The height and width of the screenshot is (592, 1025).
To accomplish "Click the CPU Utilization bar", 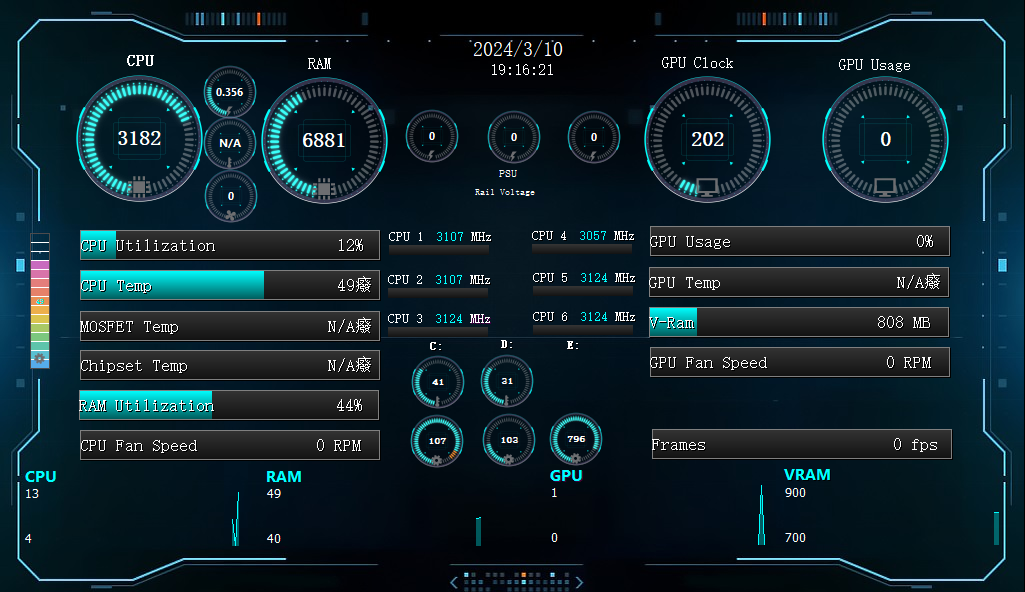I will pos(229,245).
